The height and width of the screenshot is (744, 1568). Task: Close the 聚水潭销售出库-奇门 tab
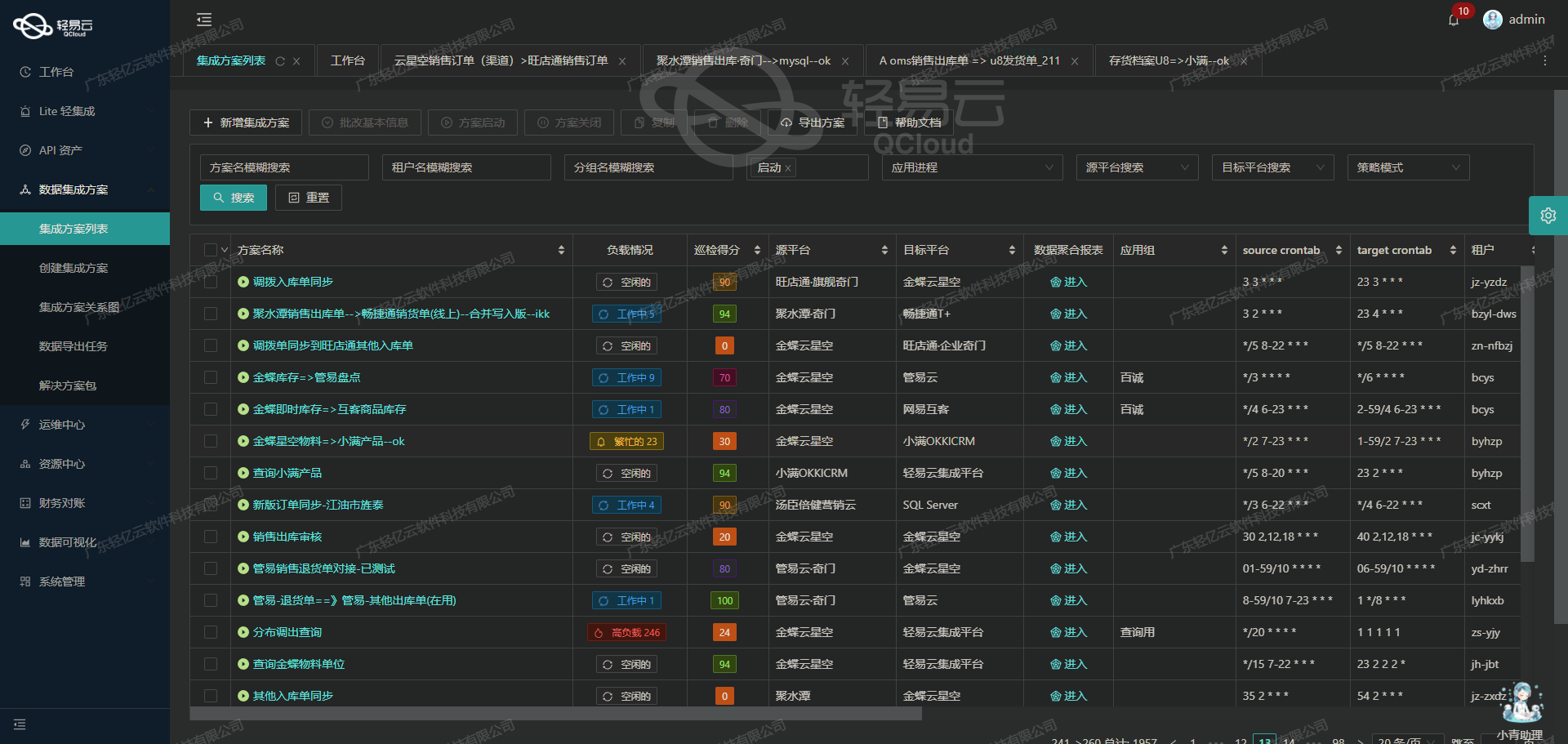point(845,61)
